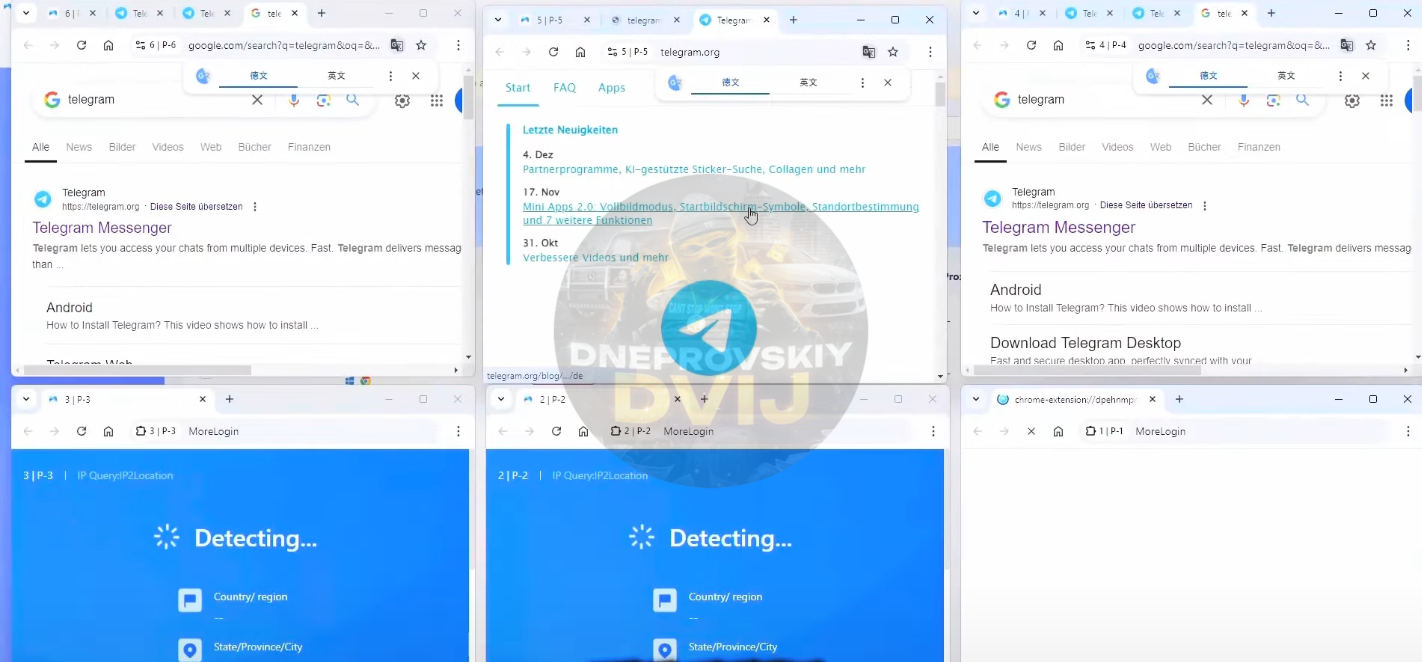Clear the Google search box in P-6 window
This screenshot has height=662, width=1422.
(x=257, y=100)
